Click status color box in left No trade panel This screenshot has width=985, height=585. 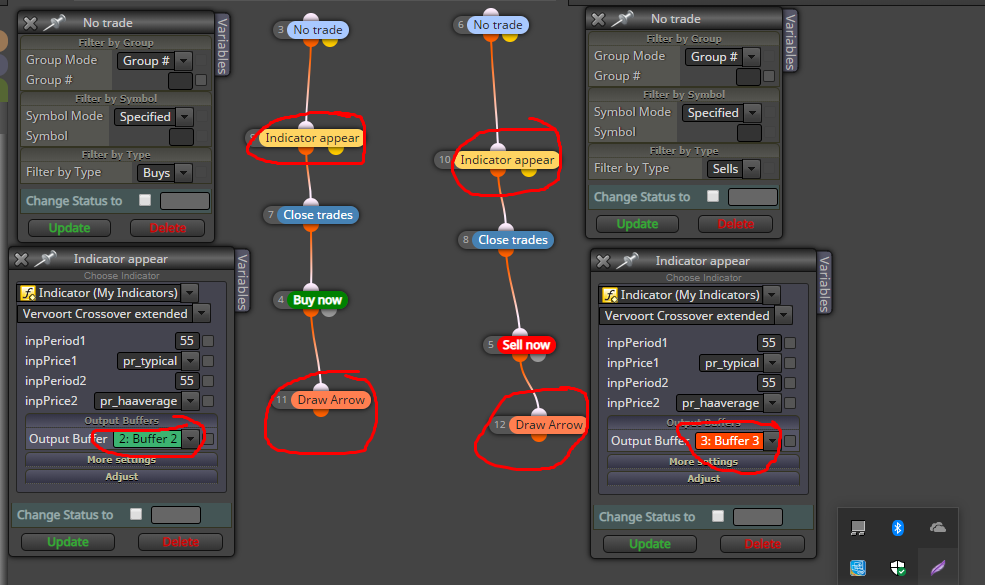point(185,200)
